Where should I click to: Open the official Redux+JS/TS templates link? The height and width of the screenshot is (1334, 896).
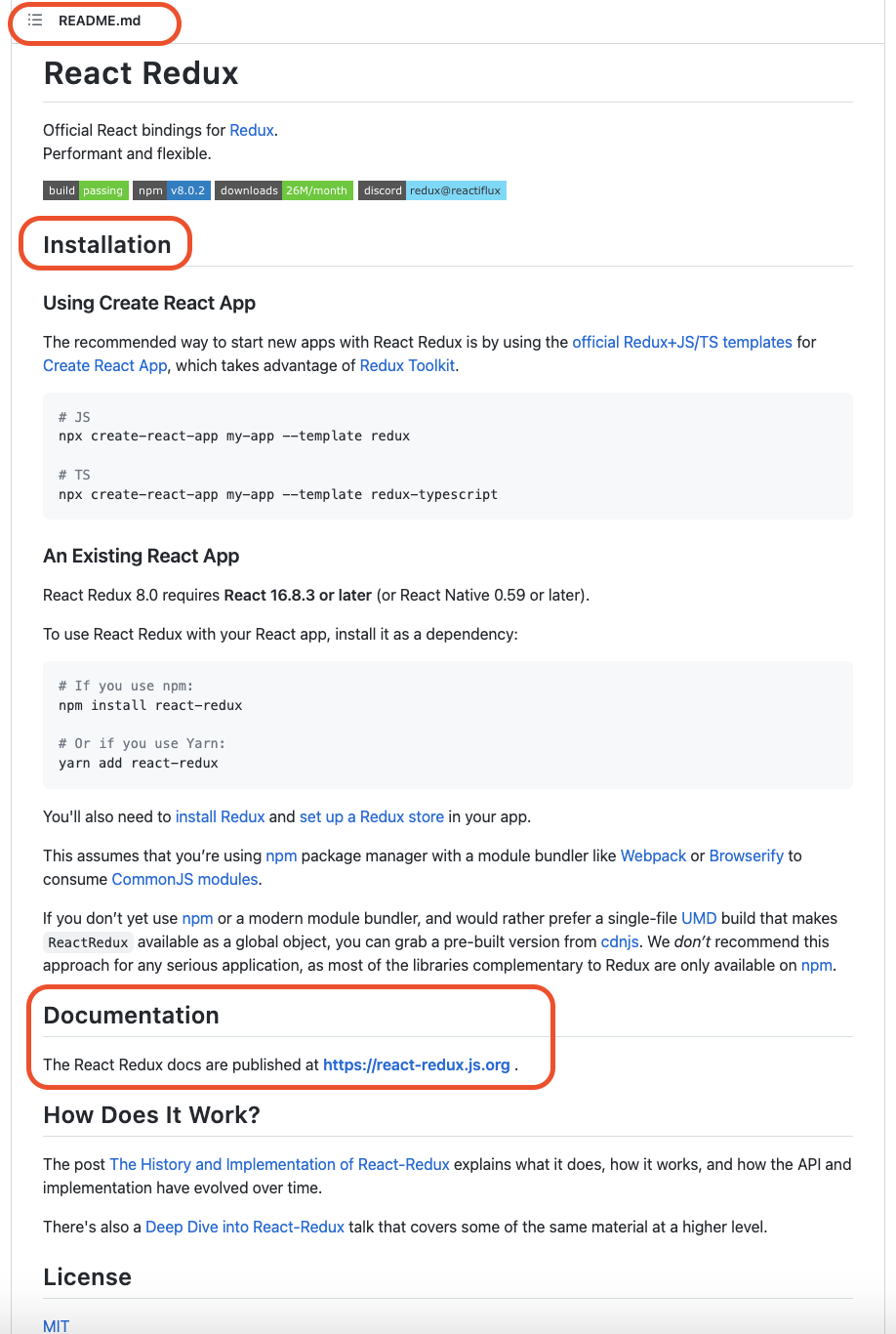click(682, 342)
